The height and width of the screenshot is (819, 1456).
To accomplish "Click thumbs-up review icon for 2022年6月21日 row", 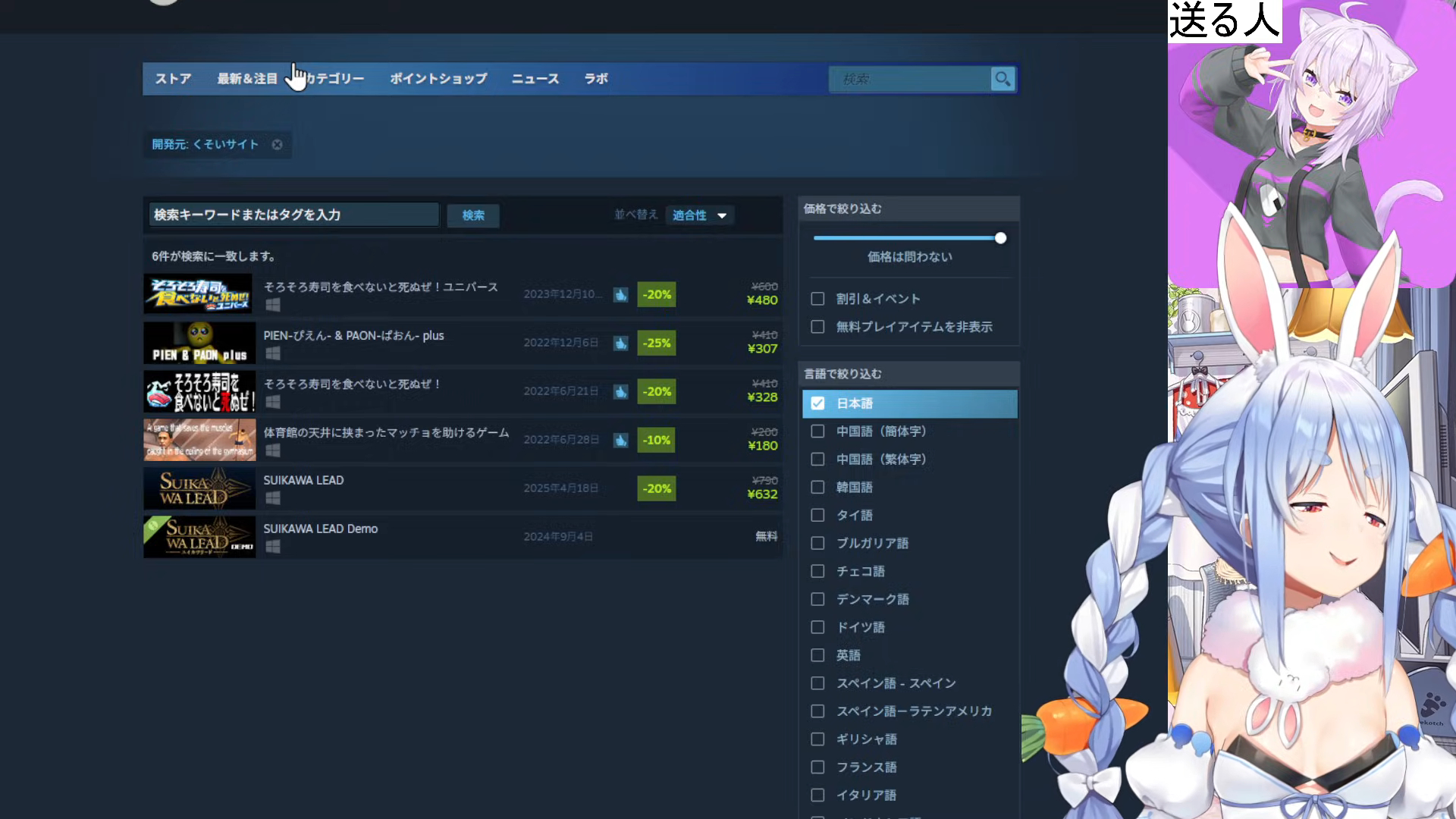I will point(620,391).
